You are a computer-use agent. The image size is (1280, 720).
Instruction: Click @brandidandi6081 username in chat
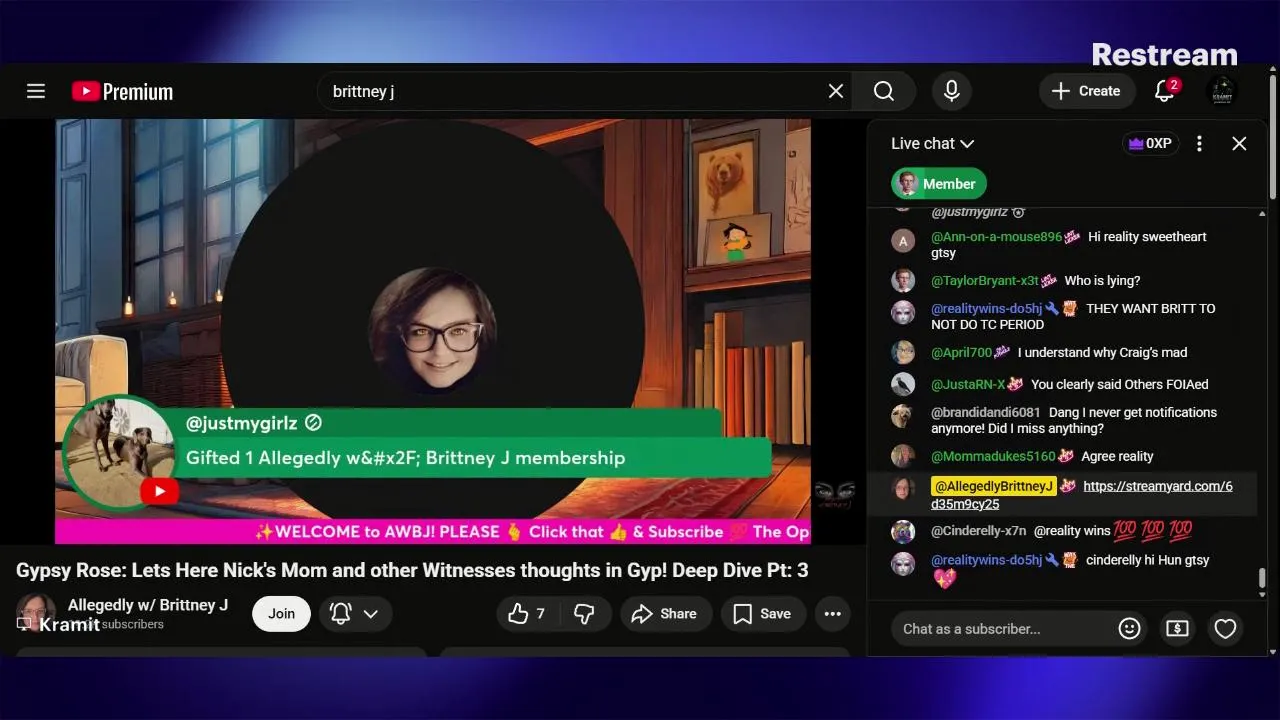(x=985, y=413)
